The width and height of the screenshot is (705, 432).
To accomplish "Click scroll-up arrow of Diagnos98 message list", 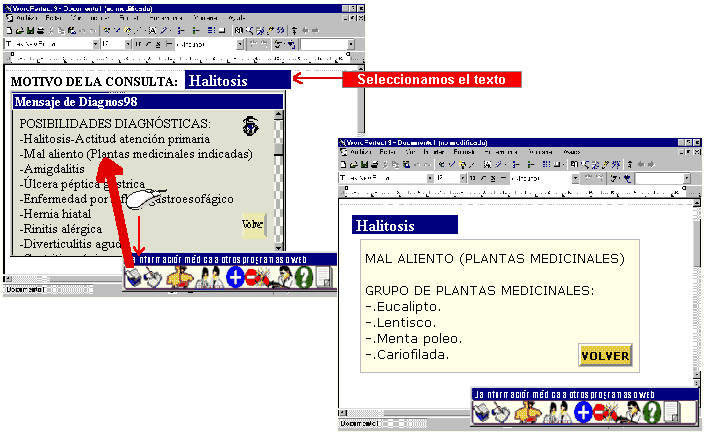I will (279, 115).
